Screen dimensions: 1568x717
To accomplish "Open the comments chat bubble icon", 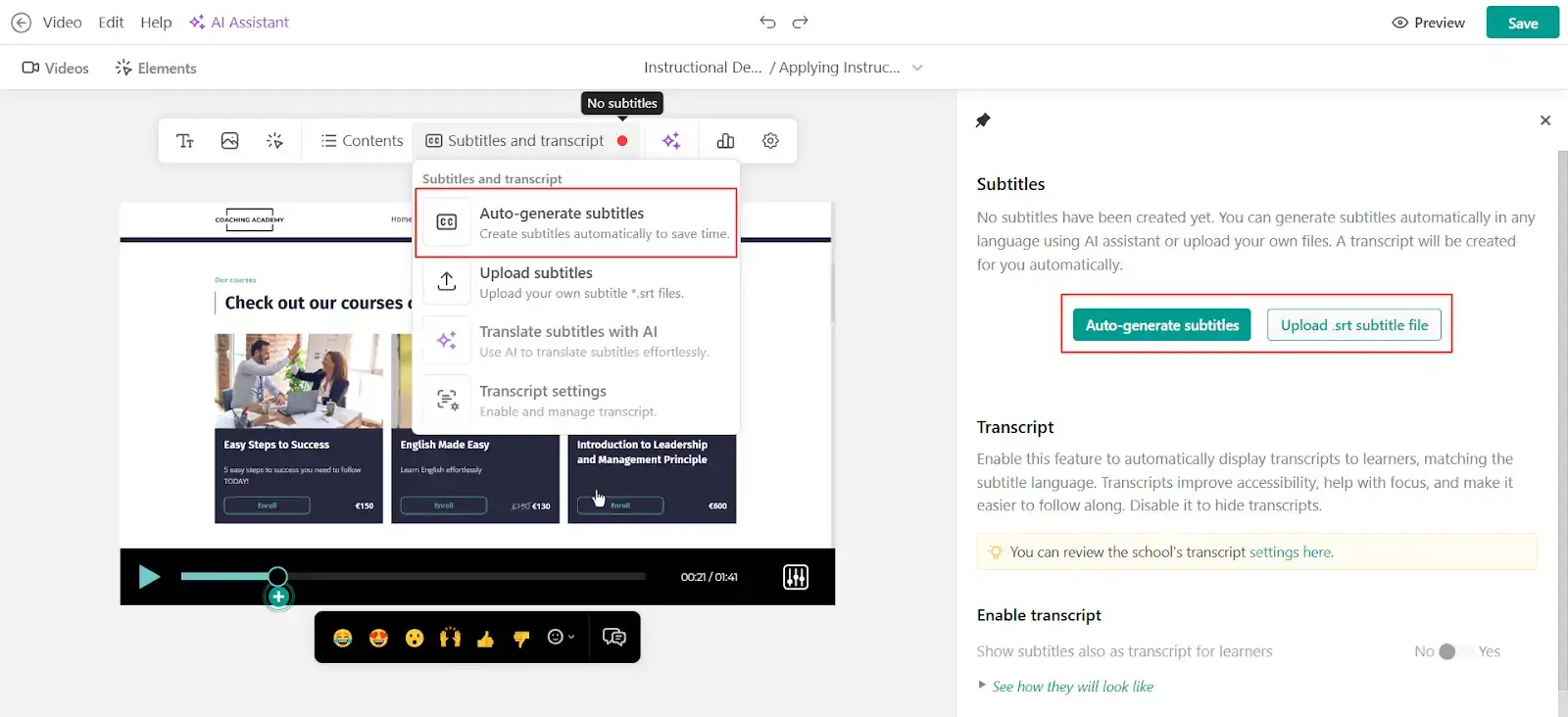I will point(614,638).
